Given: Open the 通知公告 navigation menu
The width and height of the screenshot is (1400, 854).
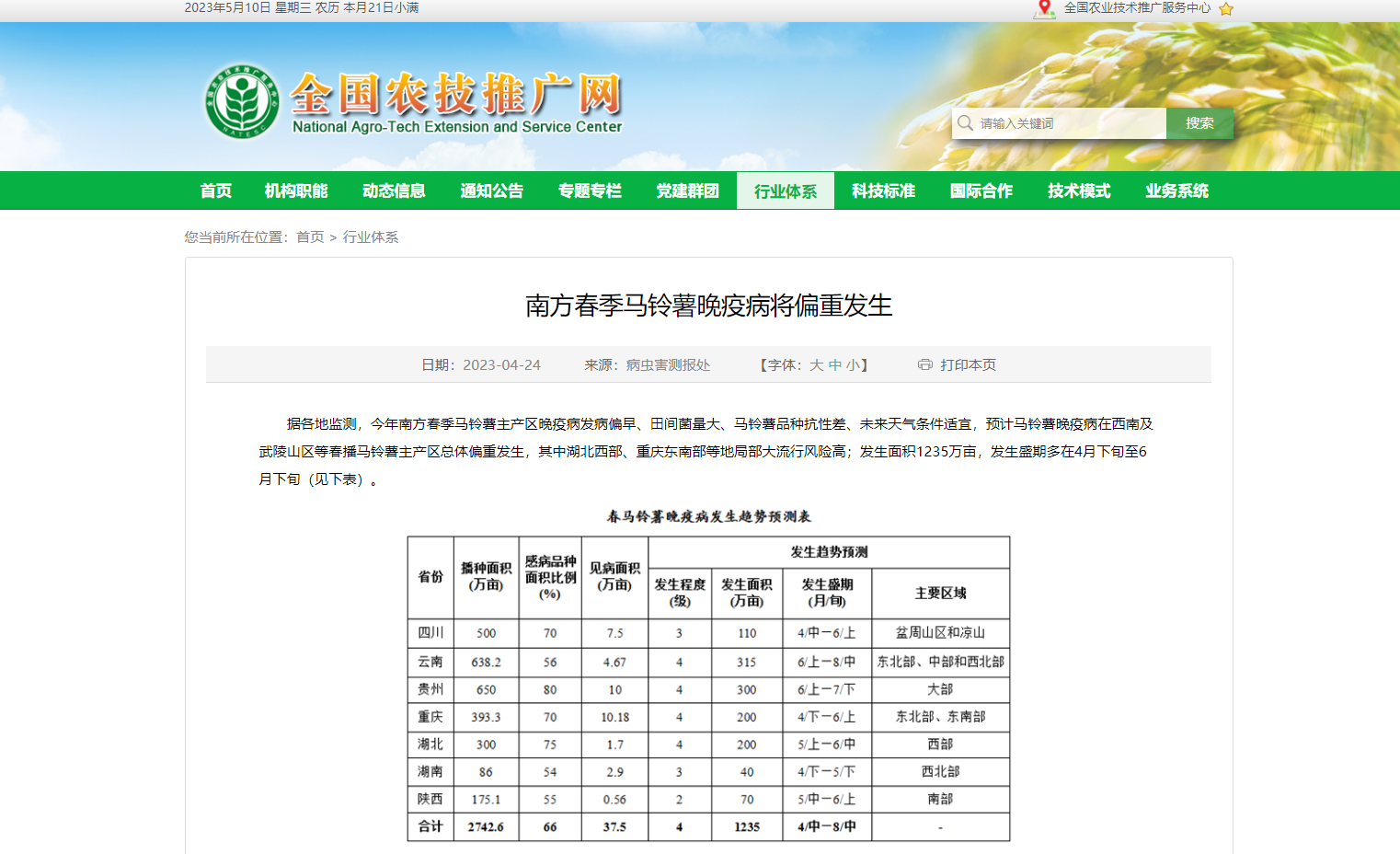Looking at the screenshot, I should (x=491, y=190).
